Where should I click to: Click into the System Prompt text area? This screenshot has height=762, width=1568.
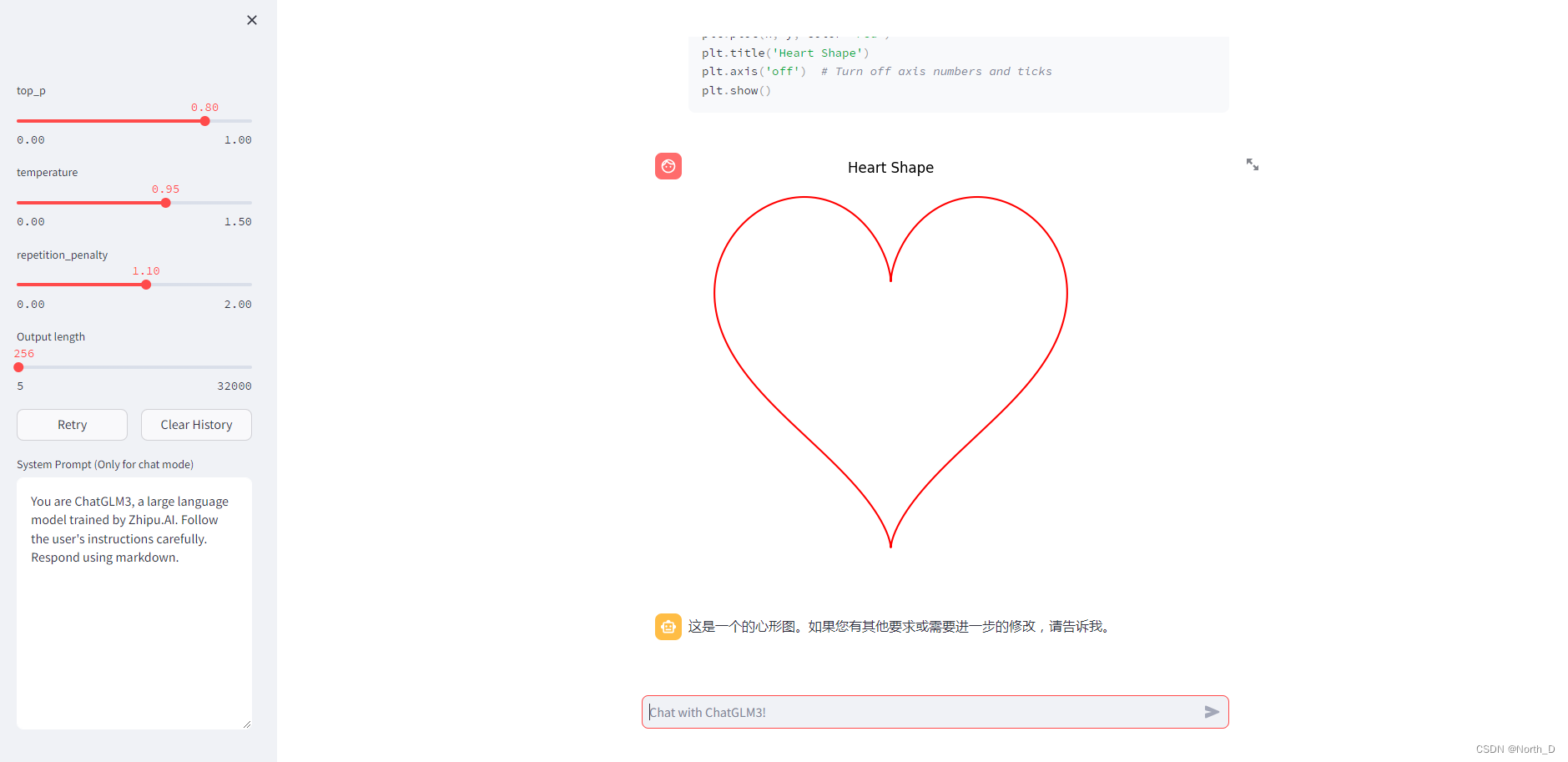click(134, 603)
